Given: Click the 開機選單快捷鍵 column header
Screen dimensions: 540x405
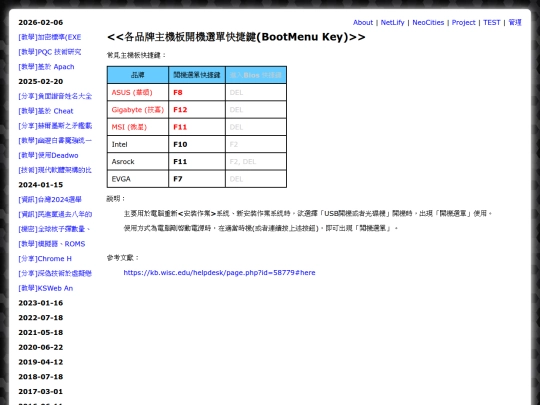Looking at the screenshot, I should (x=197, y=75).
